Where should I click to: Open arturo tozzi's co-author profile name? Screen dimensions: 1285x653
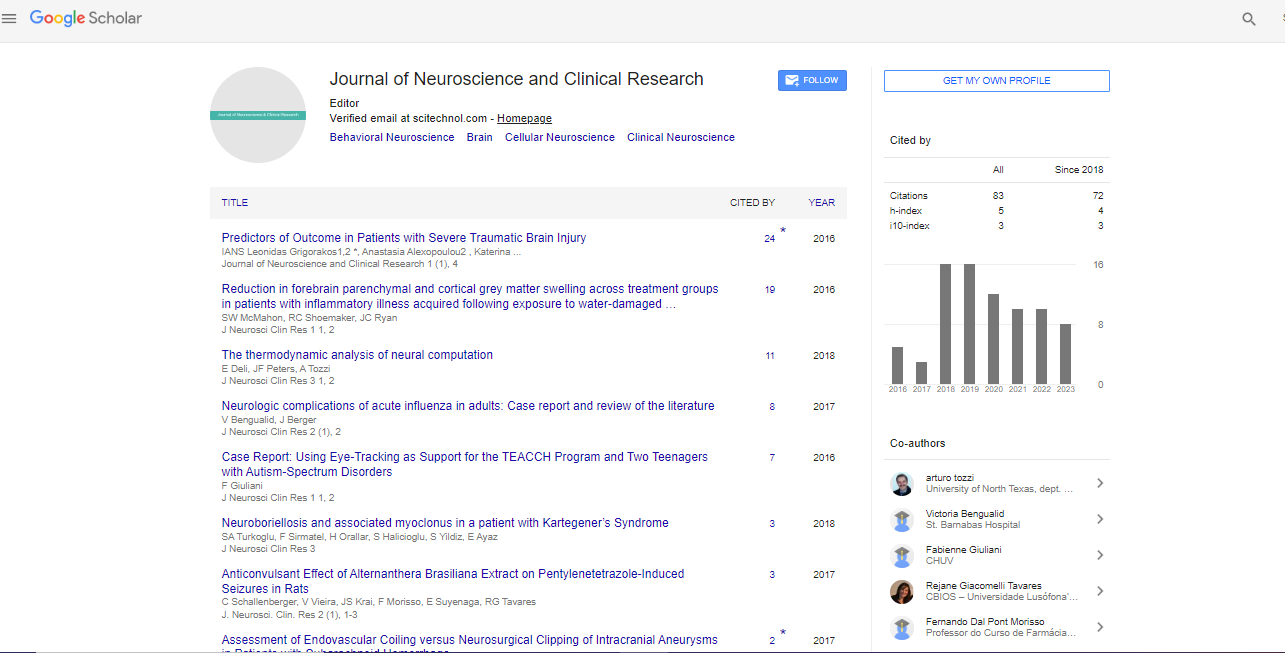[x=950, y=478]
